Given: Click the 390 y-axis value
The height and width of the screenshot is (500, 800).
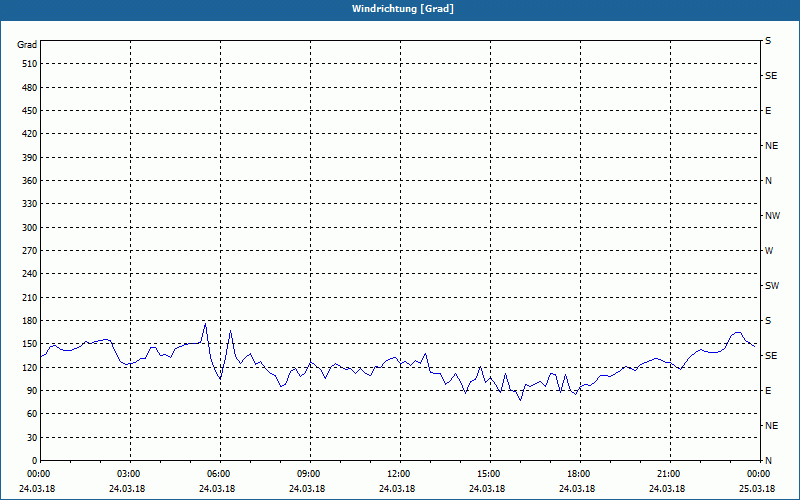Looking at the screenshot, I should point(30,158).
